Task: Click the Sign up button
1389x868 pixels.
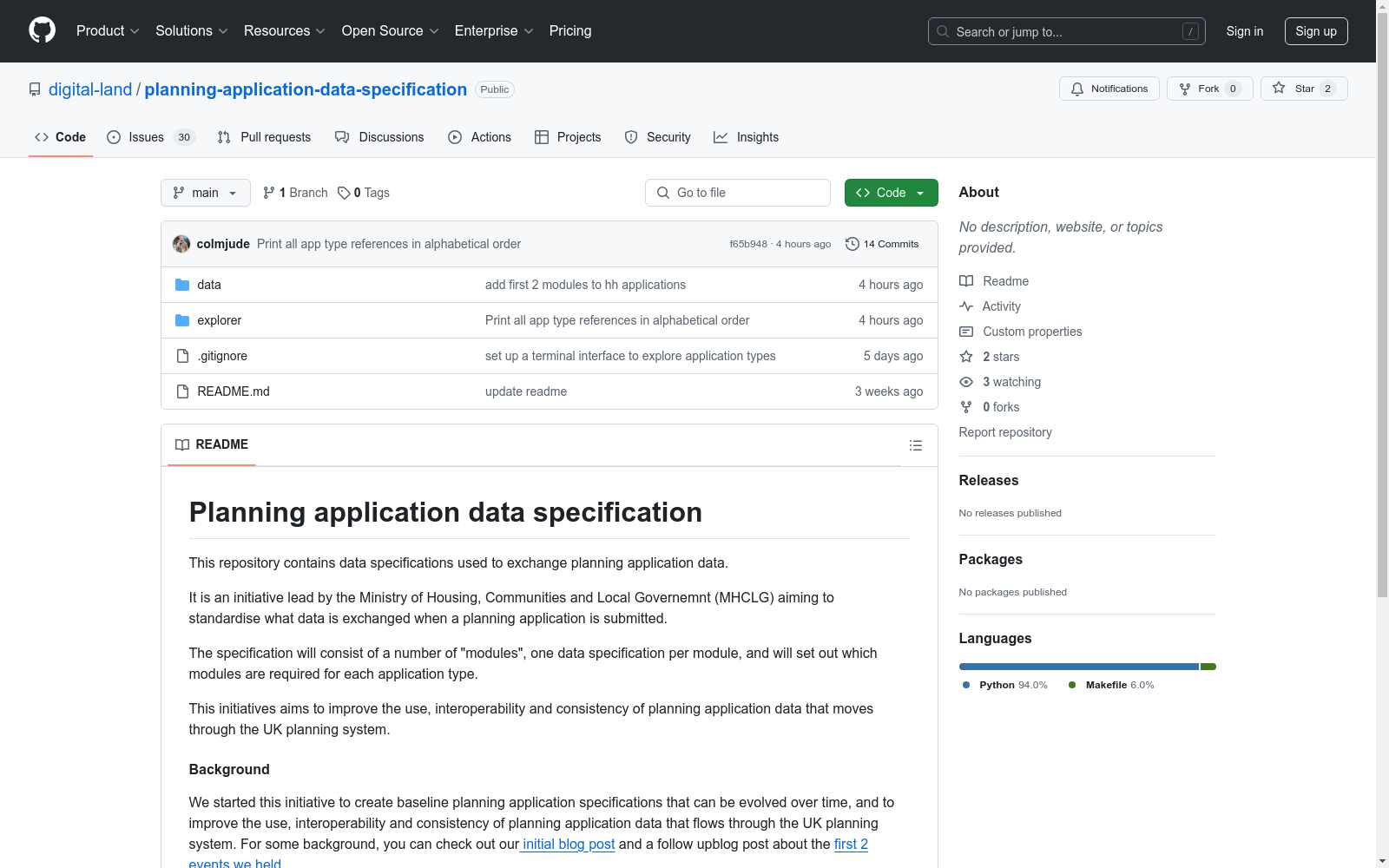Action: coord(1316,31)
